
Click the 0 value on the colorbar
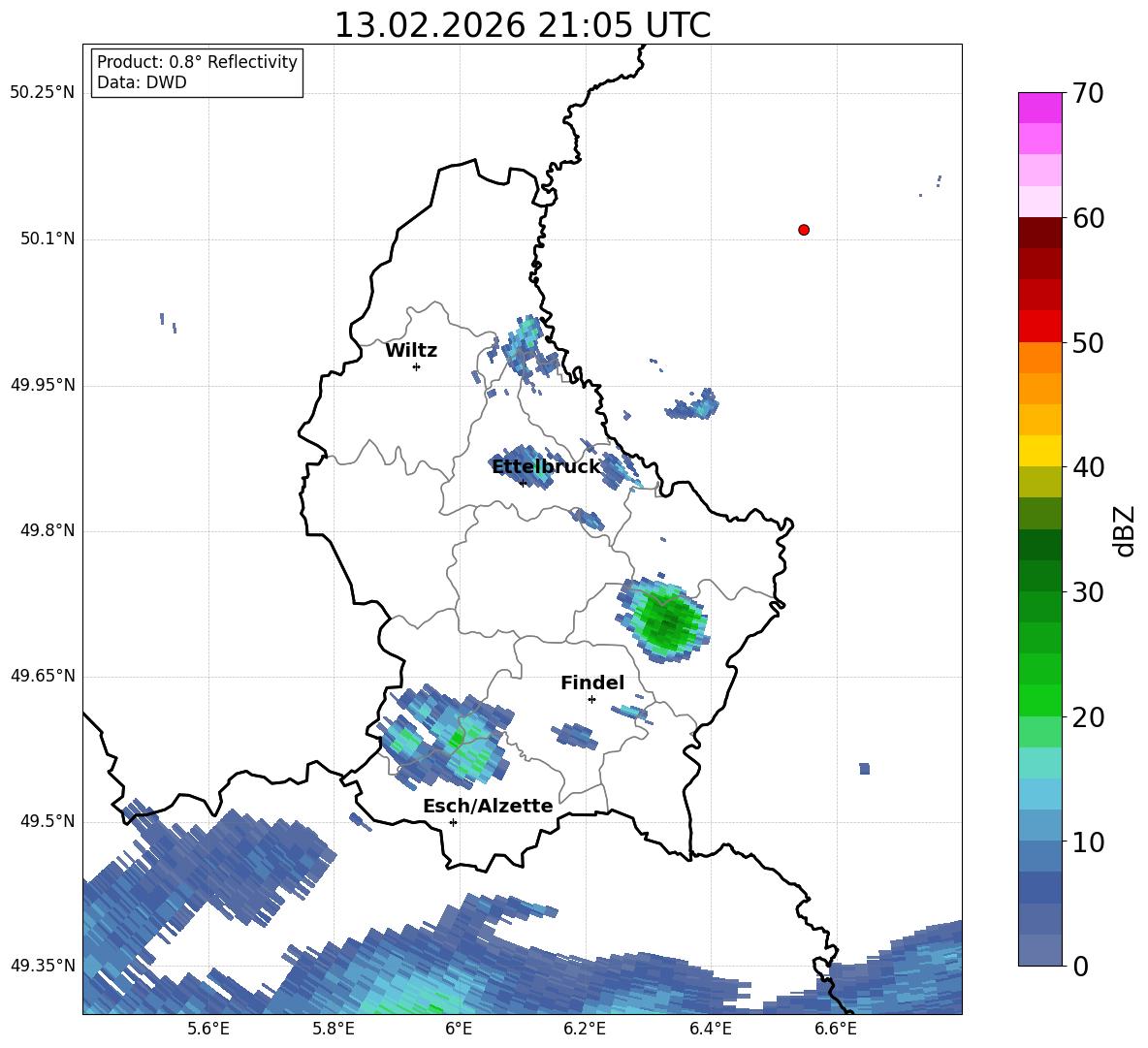1080,966
